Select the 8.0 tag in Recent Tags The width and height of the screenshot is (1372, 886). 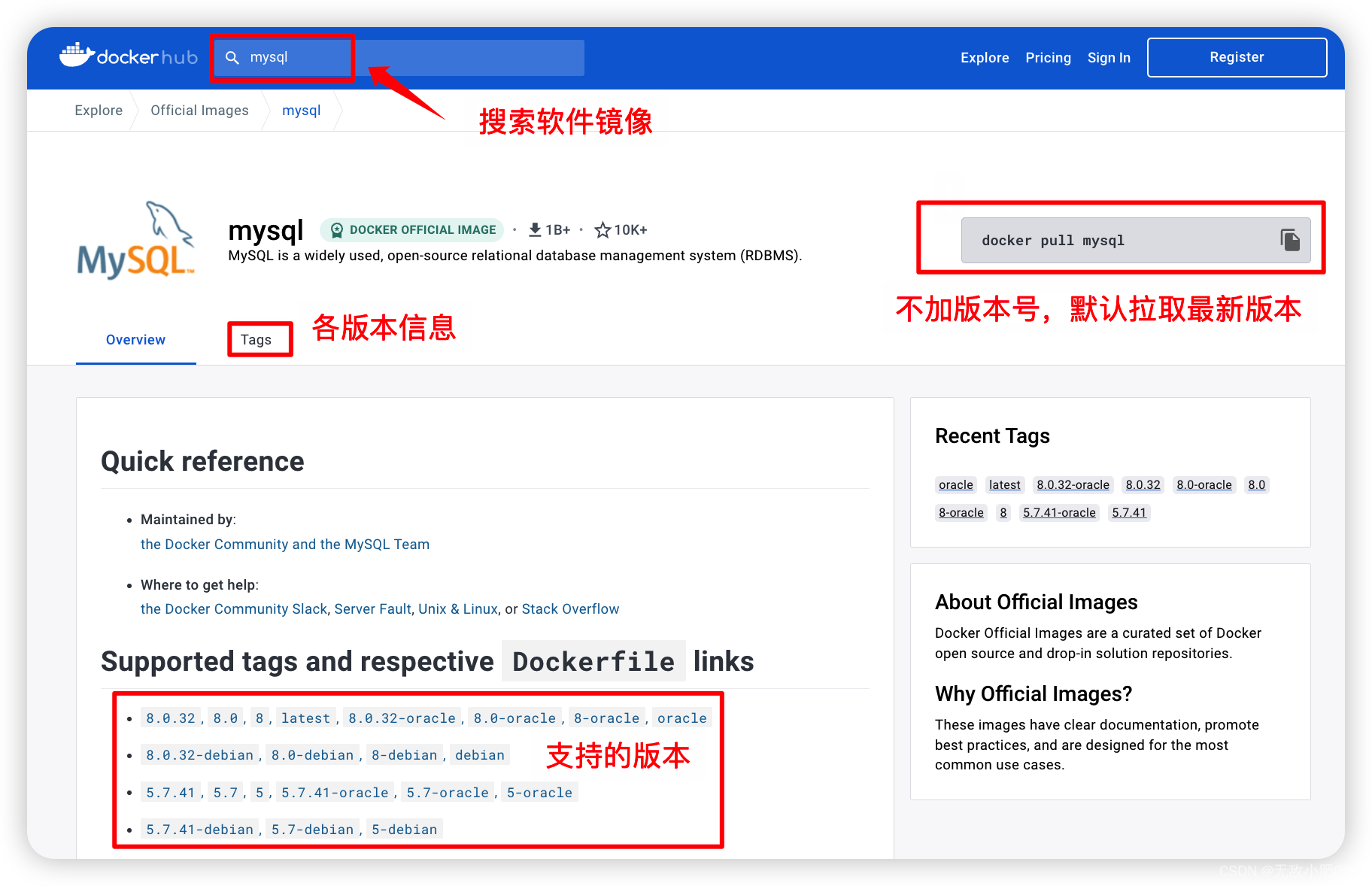tap(1257, 485)
